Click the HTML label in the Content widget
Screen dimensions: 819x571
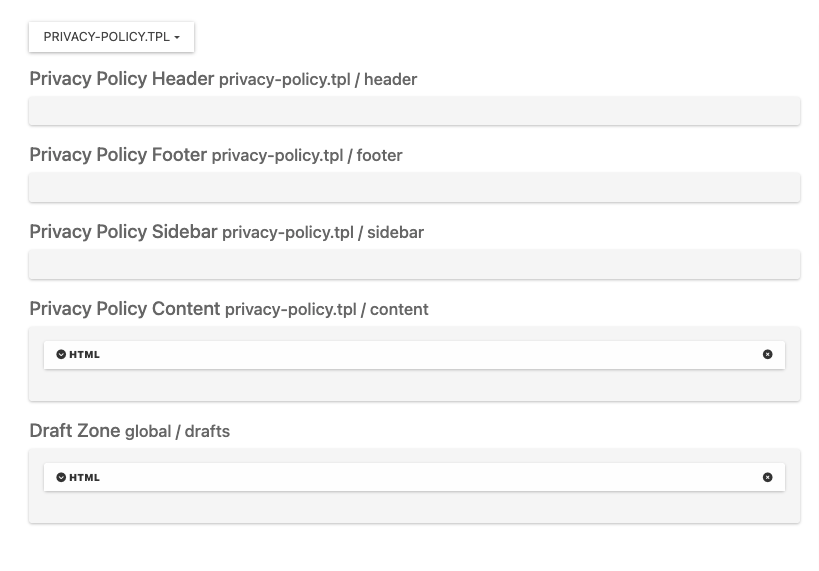point(84,355)
